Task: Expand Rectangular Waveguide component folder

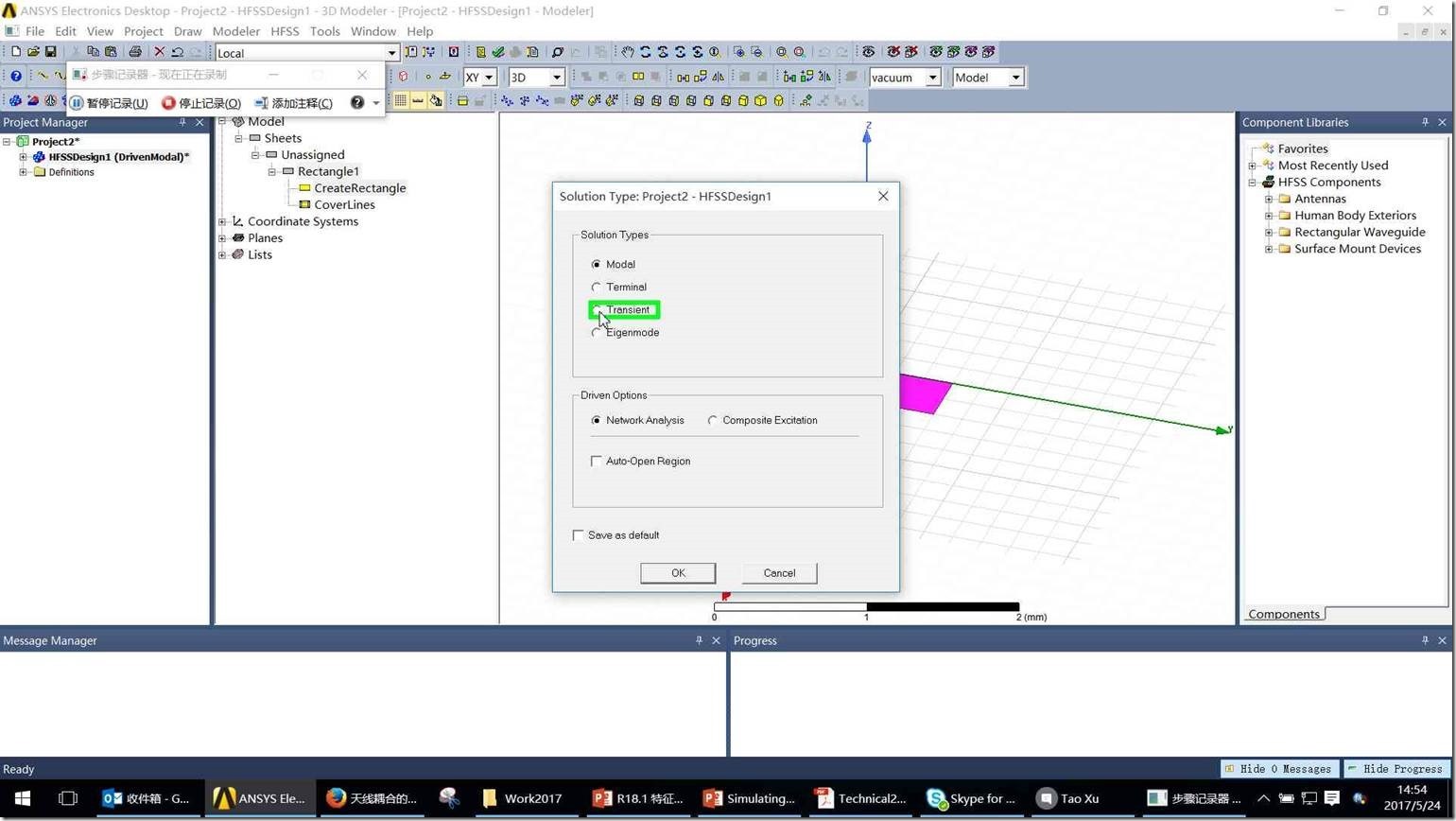Action: pyautogui.click(x=1269, y=232)
